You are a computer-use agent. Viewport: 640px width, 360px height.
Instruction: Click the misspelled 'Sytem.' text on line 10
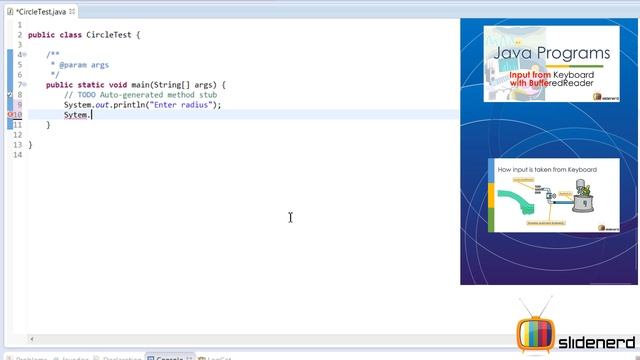pos(77,115)
